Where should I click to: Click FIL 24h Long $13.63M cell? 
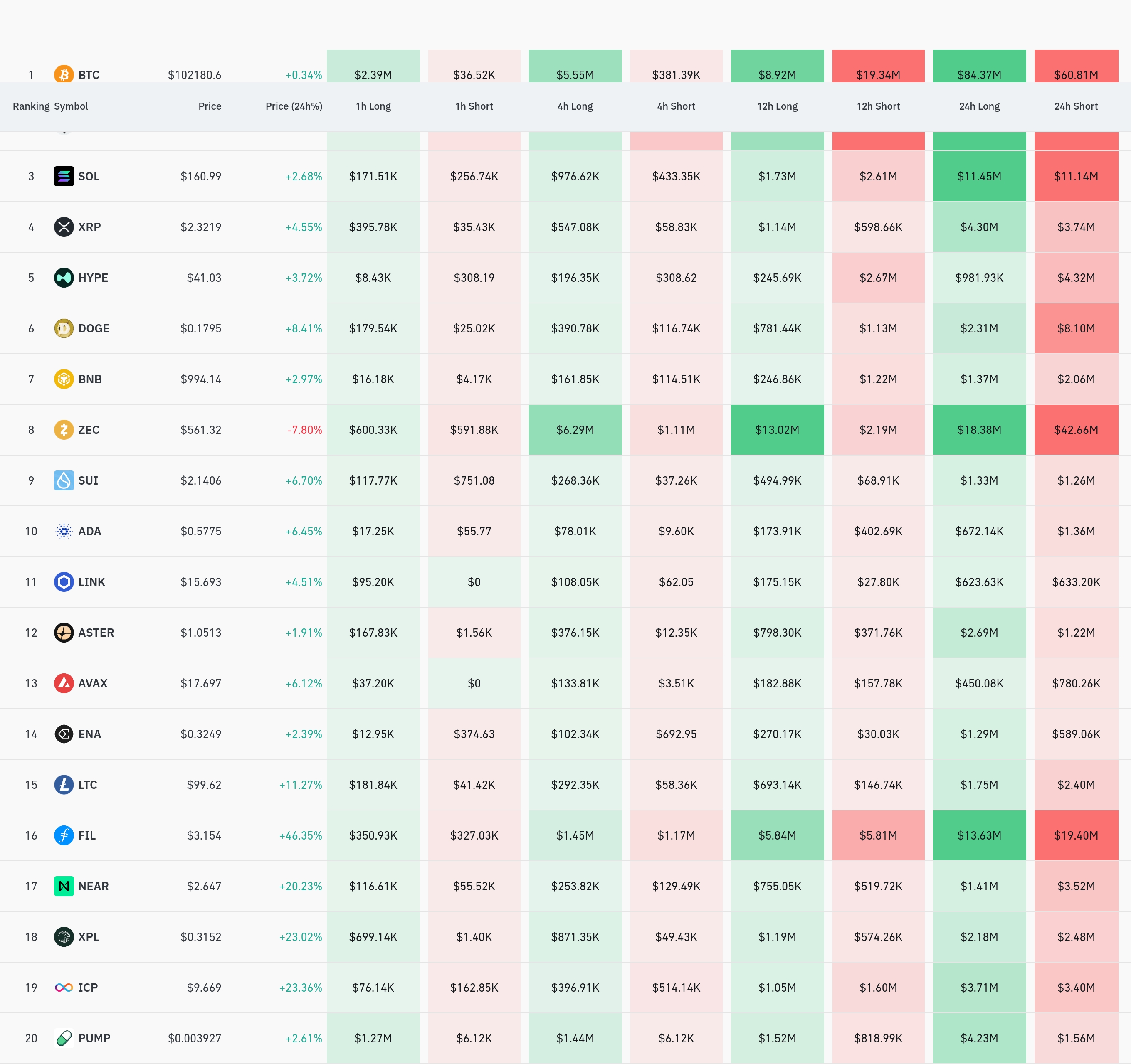(978, 835)
